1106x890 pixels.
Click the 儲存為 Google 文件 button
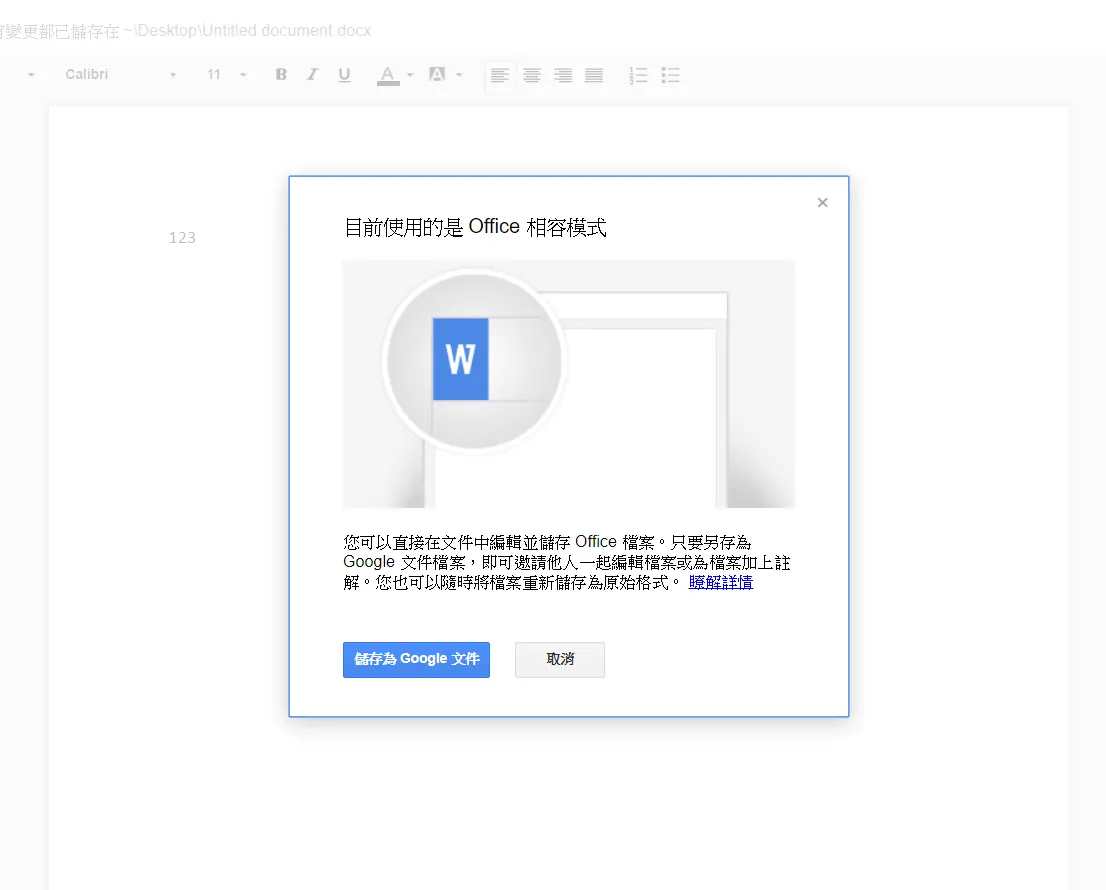(x=416, y=659)
